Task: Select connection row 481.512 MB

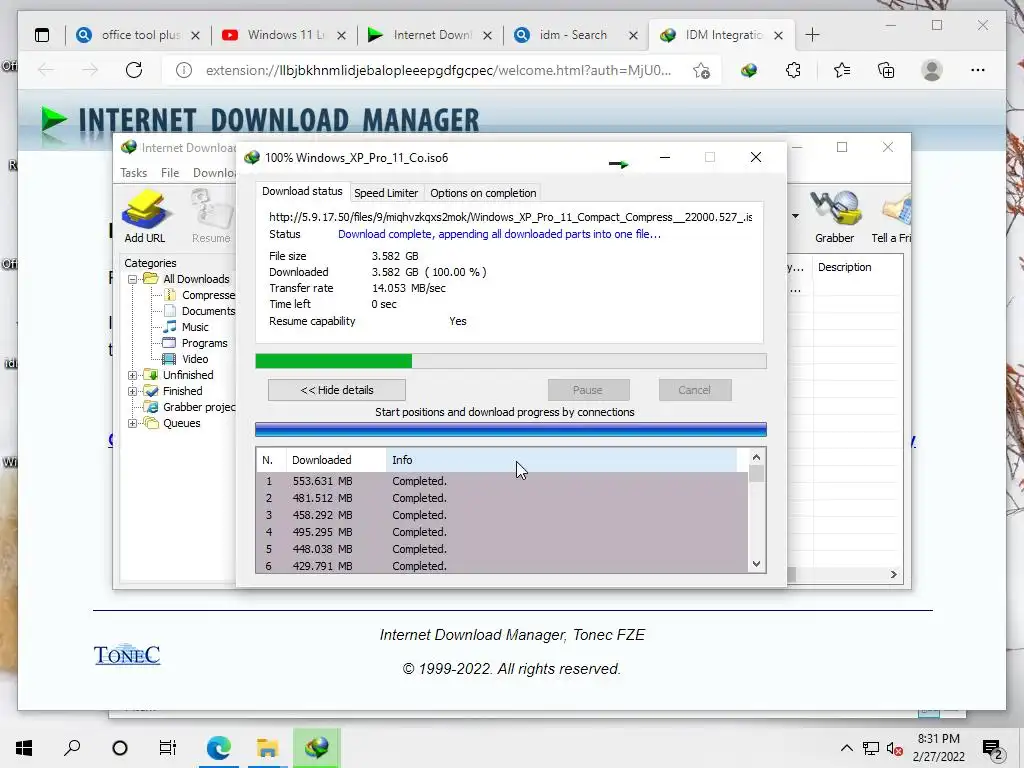Action: (502, 498)
